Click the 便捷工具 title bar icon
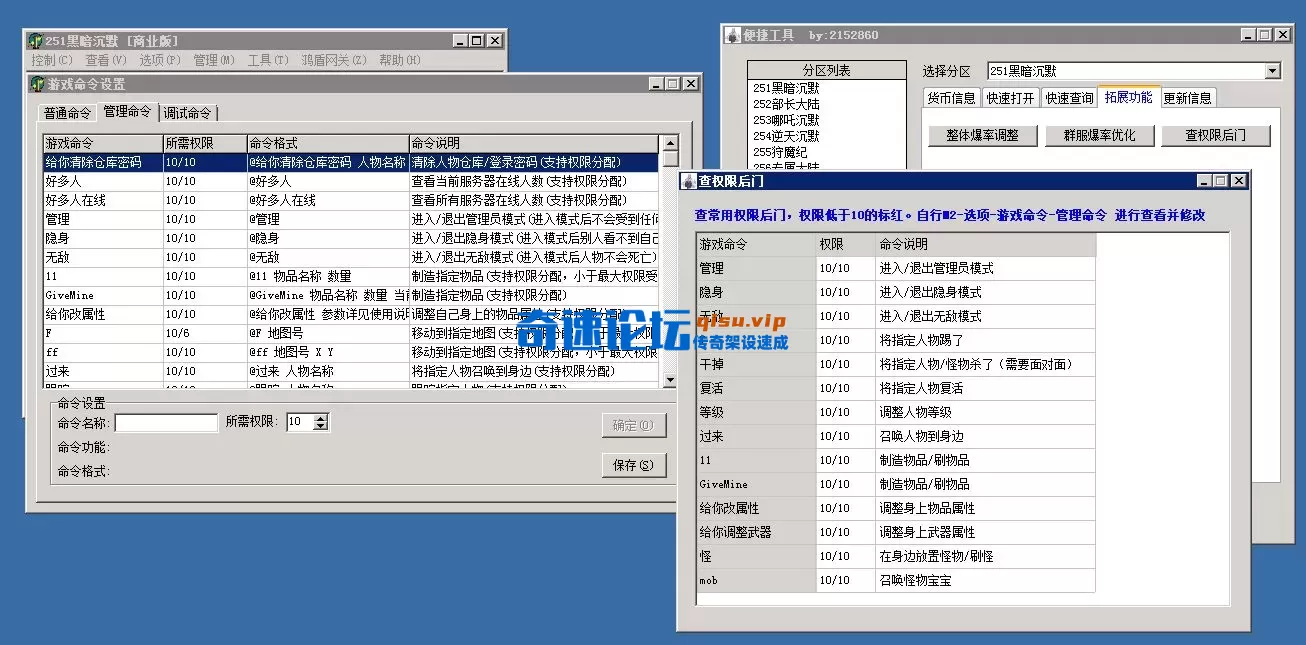 tap(730, 34)
